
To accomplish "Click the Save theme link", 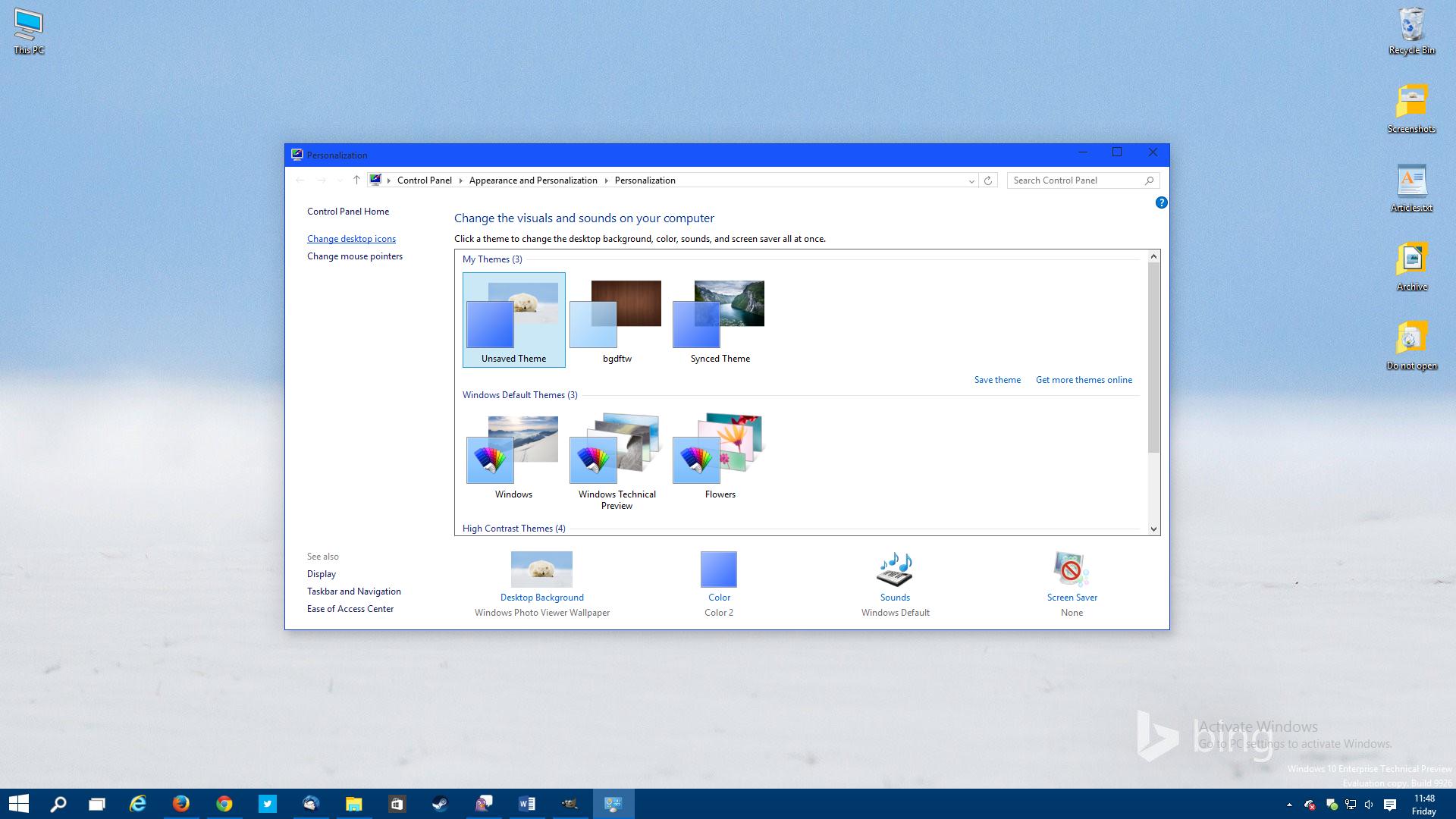I will [x=996, y=379].
